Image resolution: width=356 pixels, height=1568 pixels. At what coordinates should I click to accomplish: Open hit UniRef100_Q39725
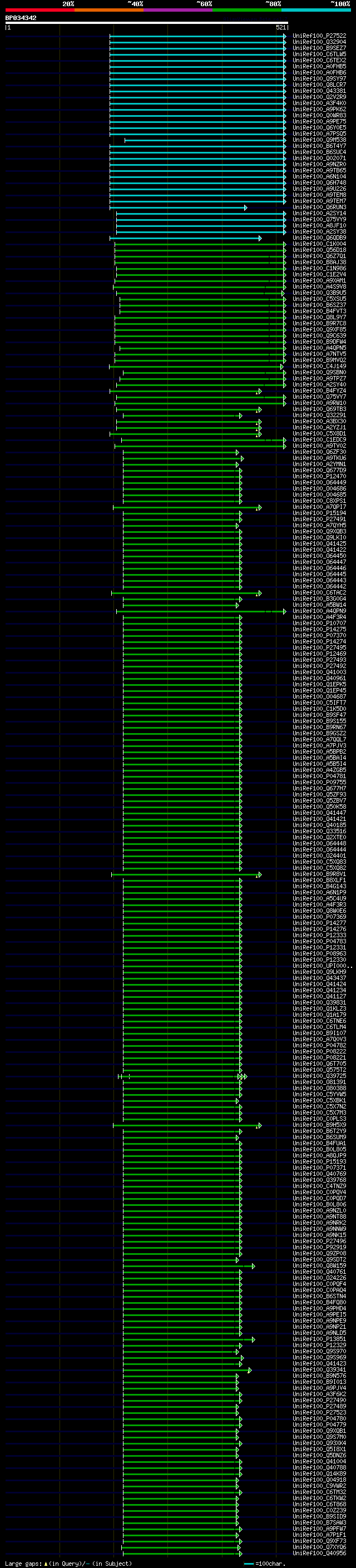[x=319, y=1076]
